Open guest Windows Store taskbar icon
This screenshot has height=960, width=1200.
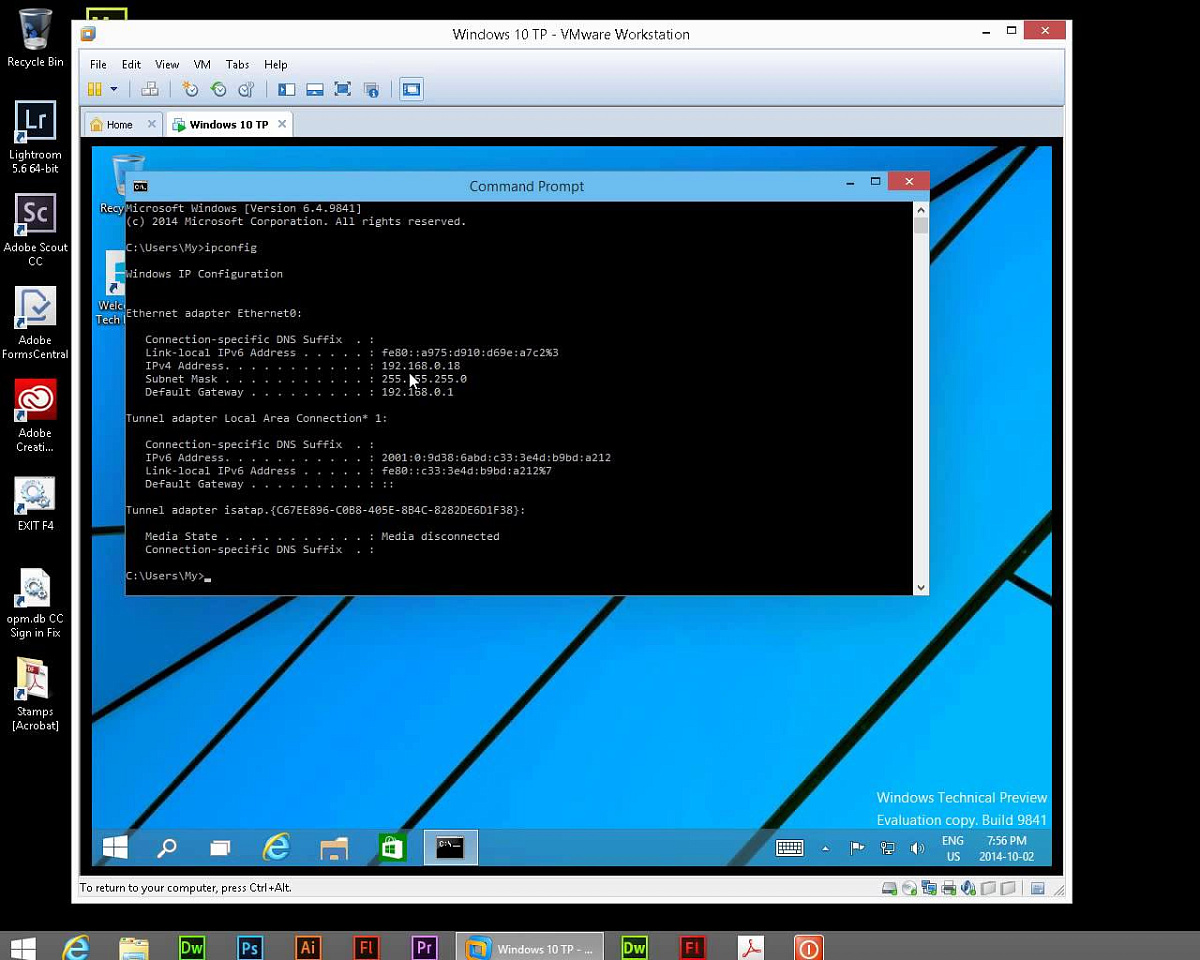[392, 848]
